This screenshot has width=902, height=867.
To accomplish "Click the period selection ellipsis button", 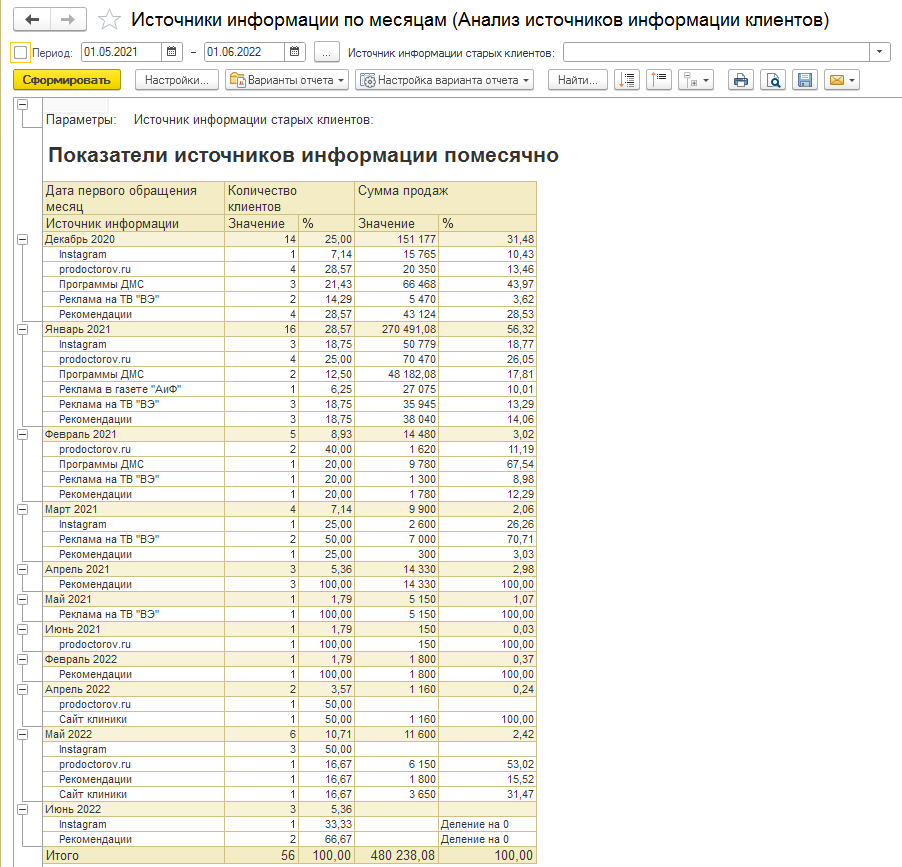I will (326, 52).
